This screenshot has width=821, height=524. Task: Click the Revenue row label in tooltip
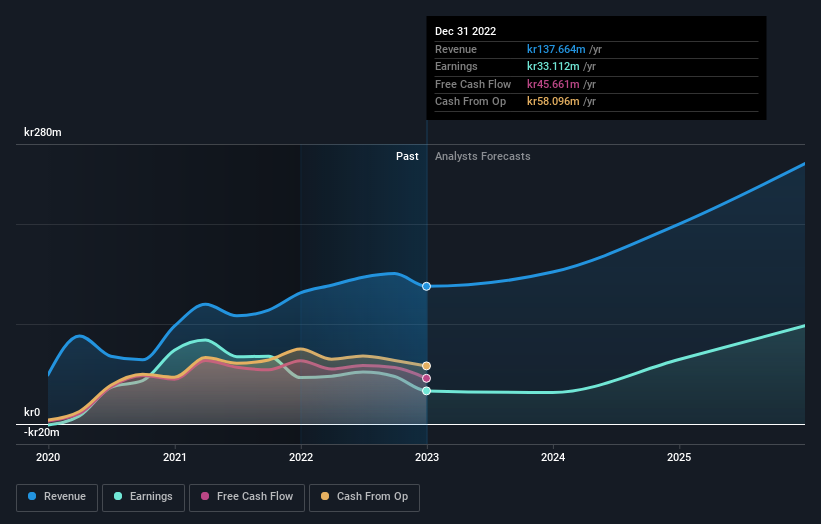456,49
